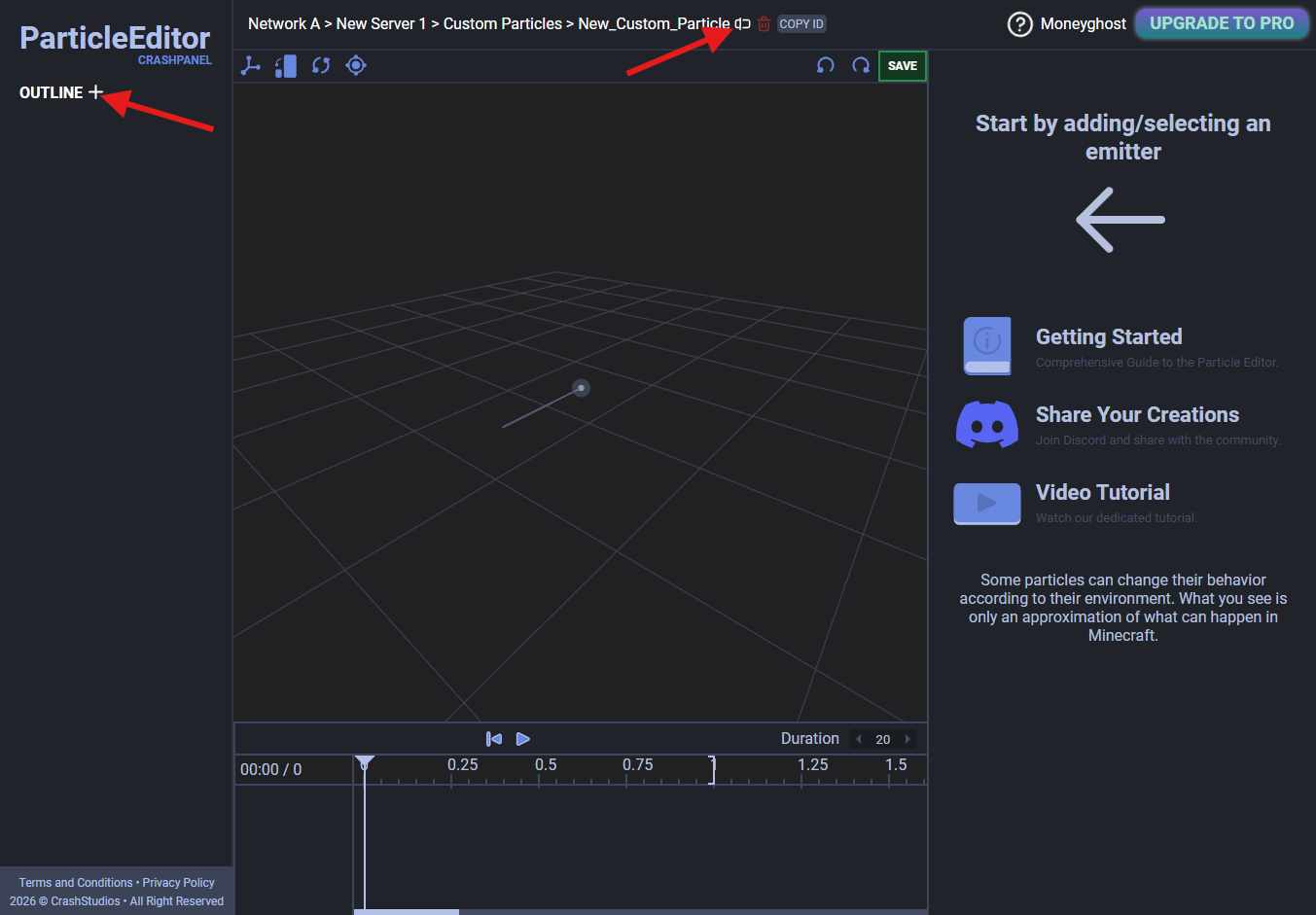Open the Getting Started guide
This screenshot has width=1316, height=915.
pos(1108,337)
